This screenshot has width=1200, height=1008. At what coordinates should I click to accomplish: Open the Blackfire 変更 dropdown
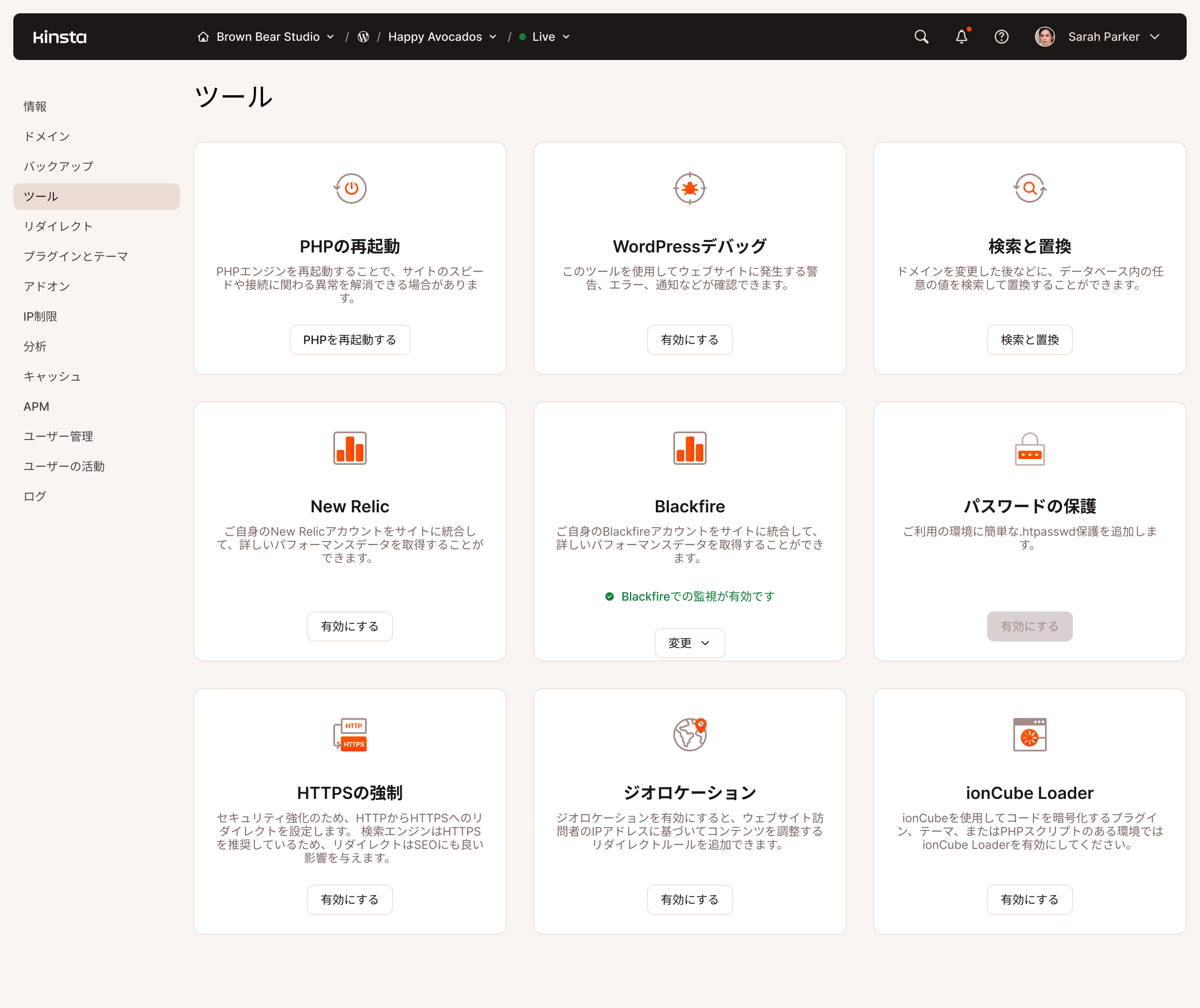tap(690, 643)
